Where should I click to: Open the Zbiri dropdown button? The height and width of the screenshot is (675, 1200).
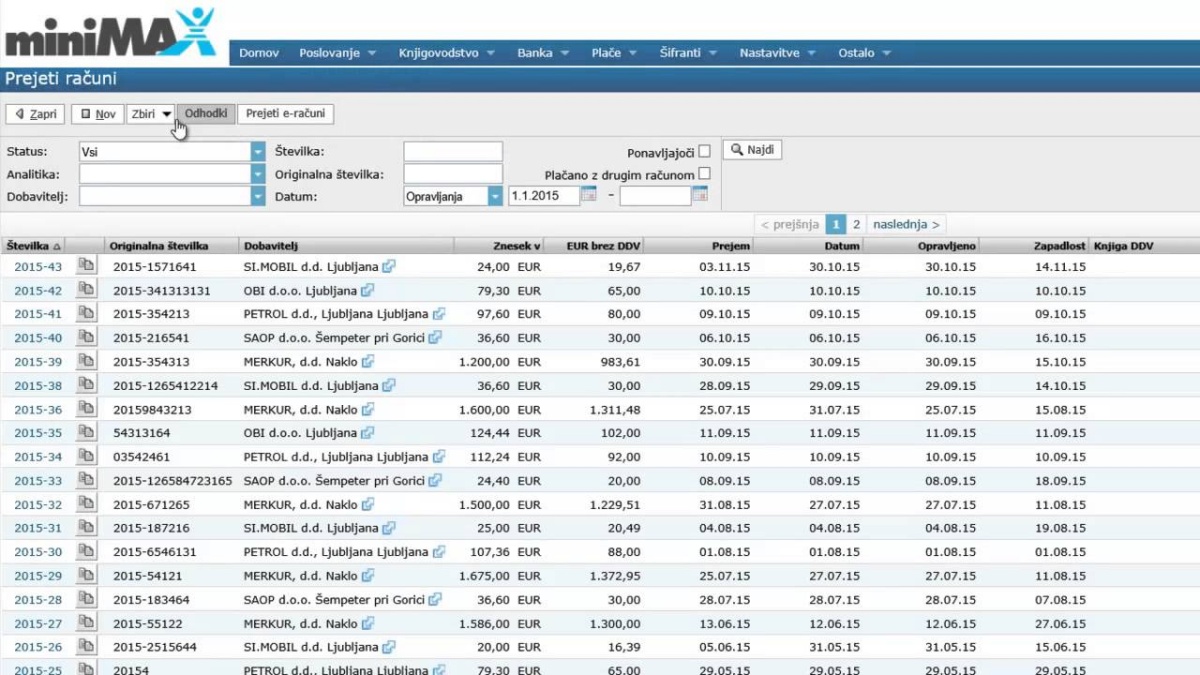(x=151, y=114)
